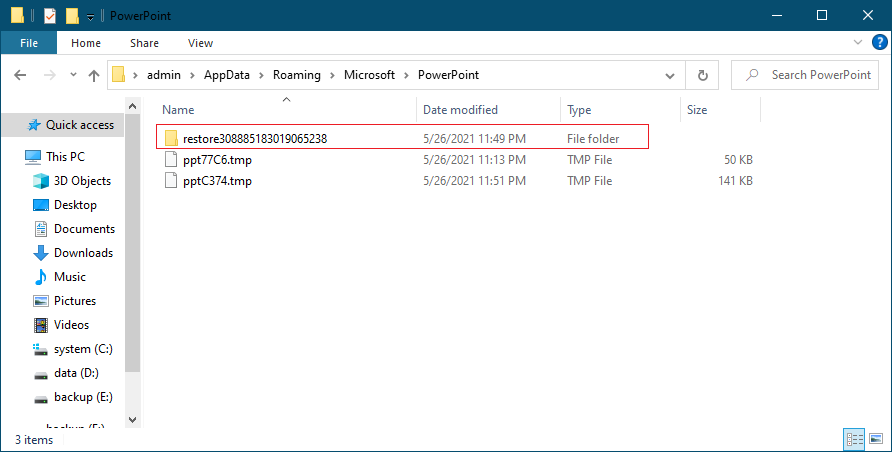Image resolution: width=892 pixels, height=452 pixels.
Task: Click the folder icon in the address bar
Action: click(118, 74)
